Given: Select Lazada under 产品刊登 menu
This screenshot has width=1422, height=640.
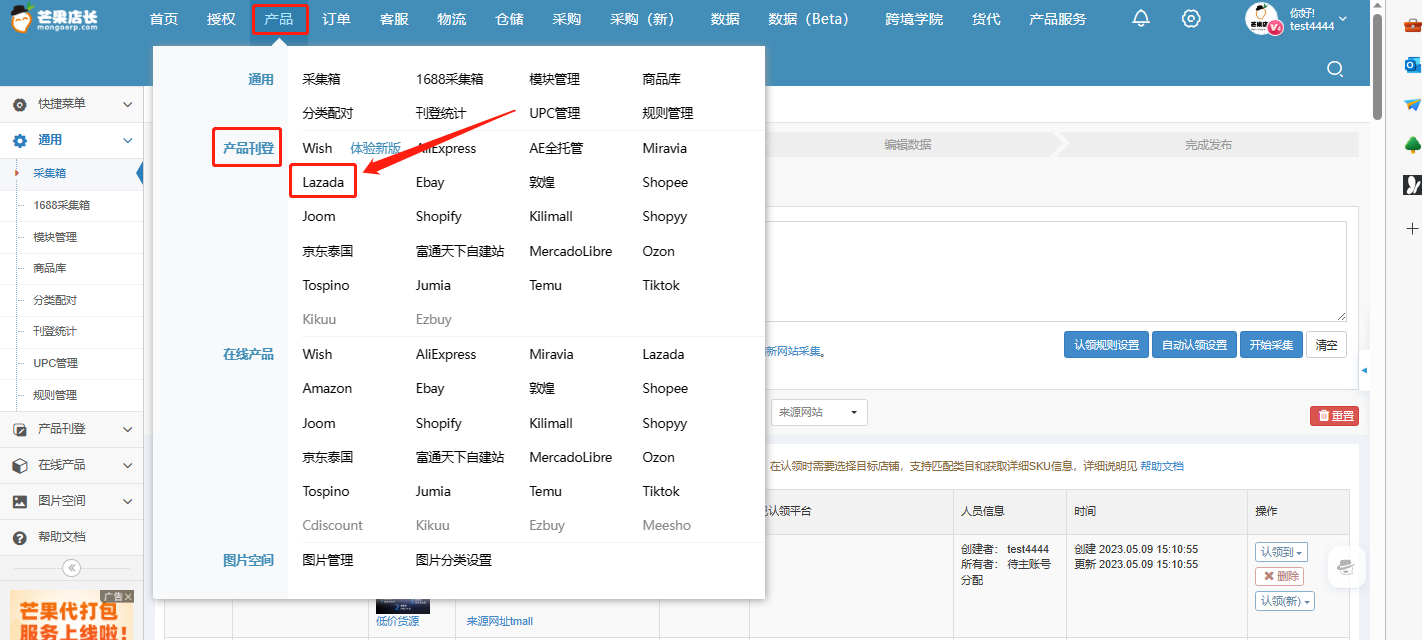Looking at the screenshot, I should click(x=323, y=182).
